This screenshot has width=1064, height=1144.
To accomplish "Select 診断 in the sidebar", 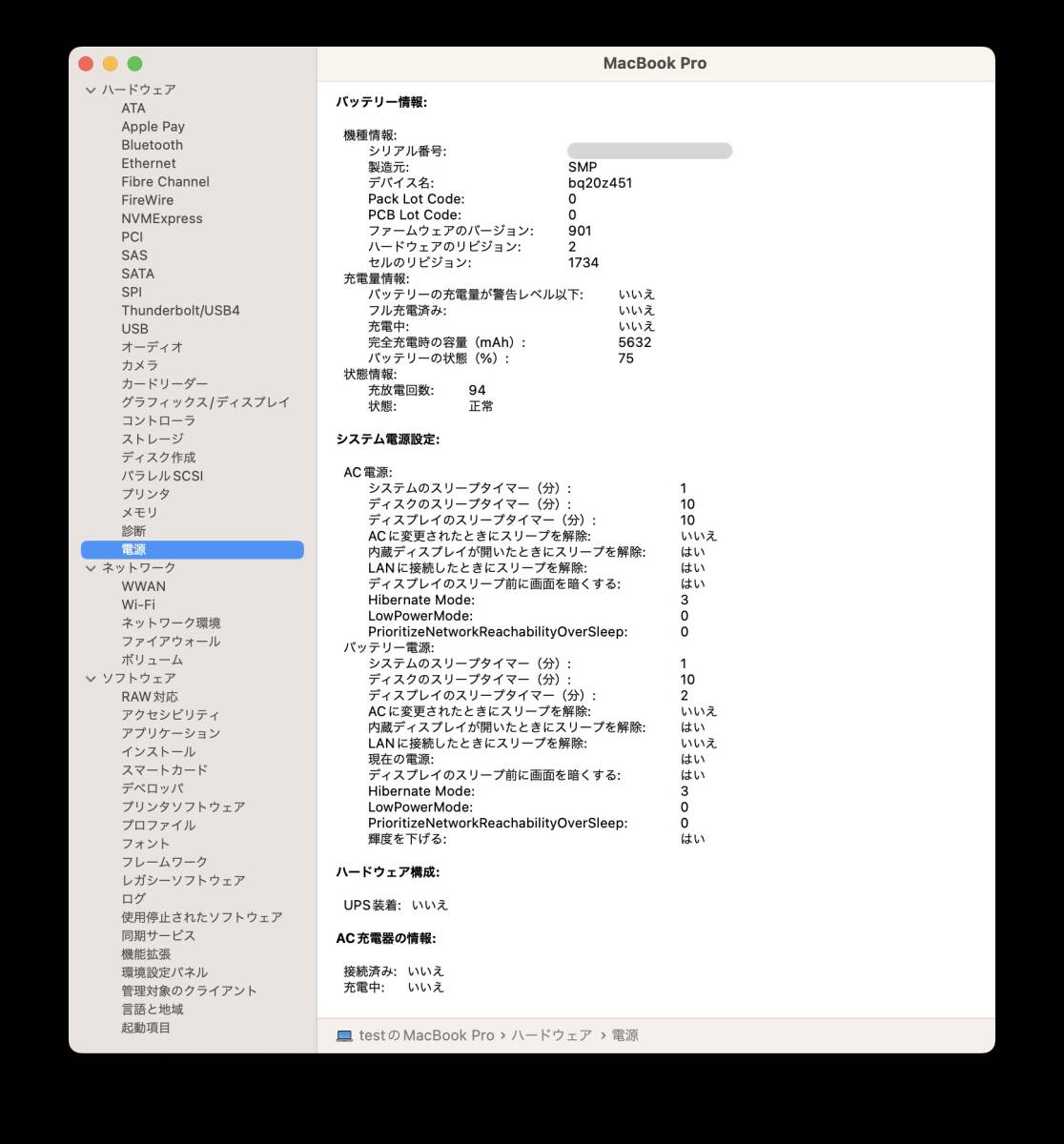I will tap(132, 530).
